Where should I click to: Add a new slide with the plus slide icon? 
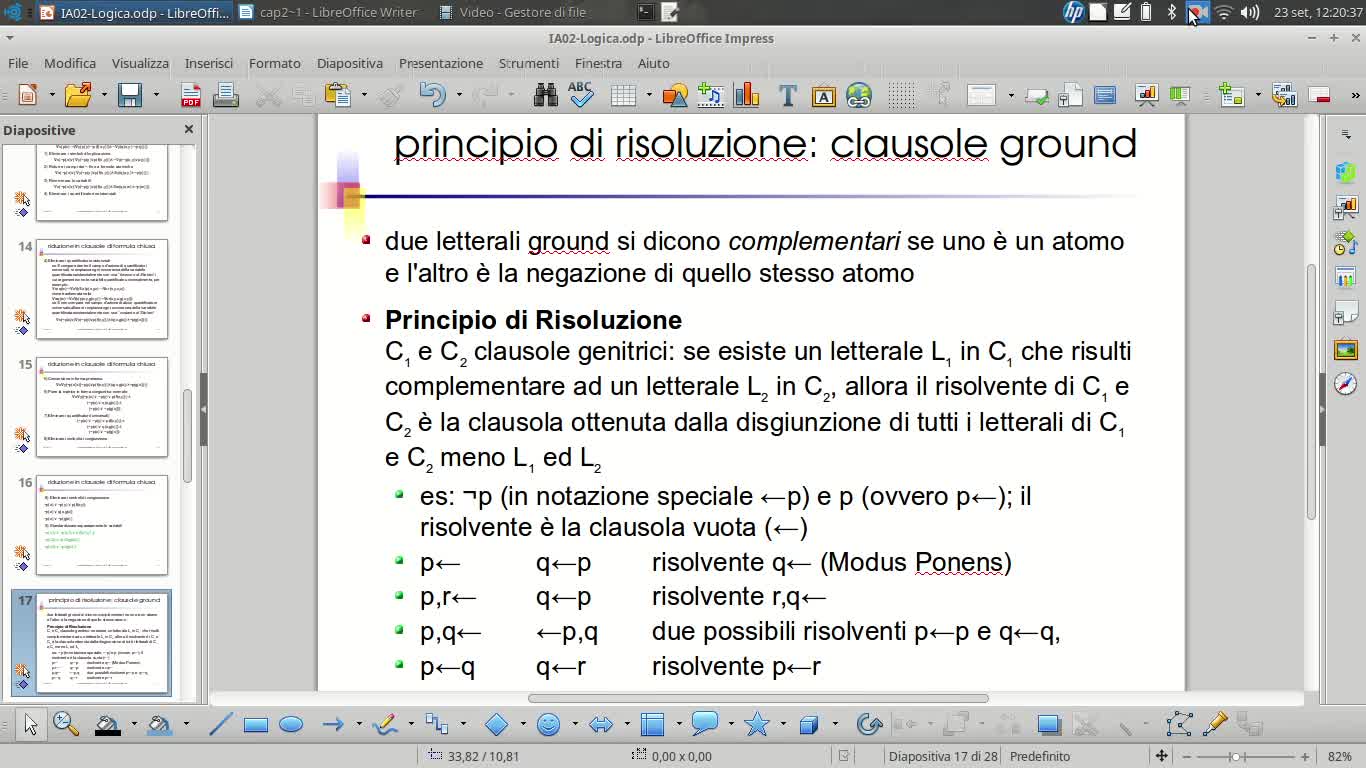(x=1231, y=95)
